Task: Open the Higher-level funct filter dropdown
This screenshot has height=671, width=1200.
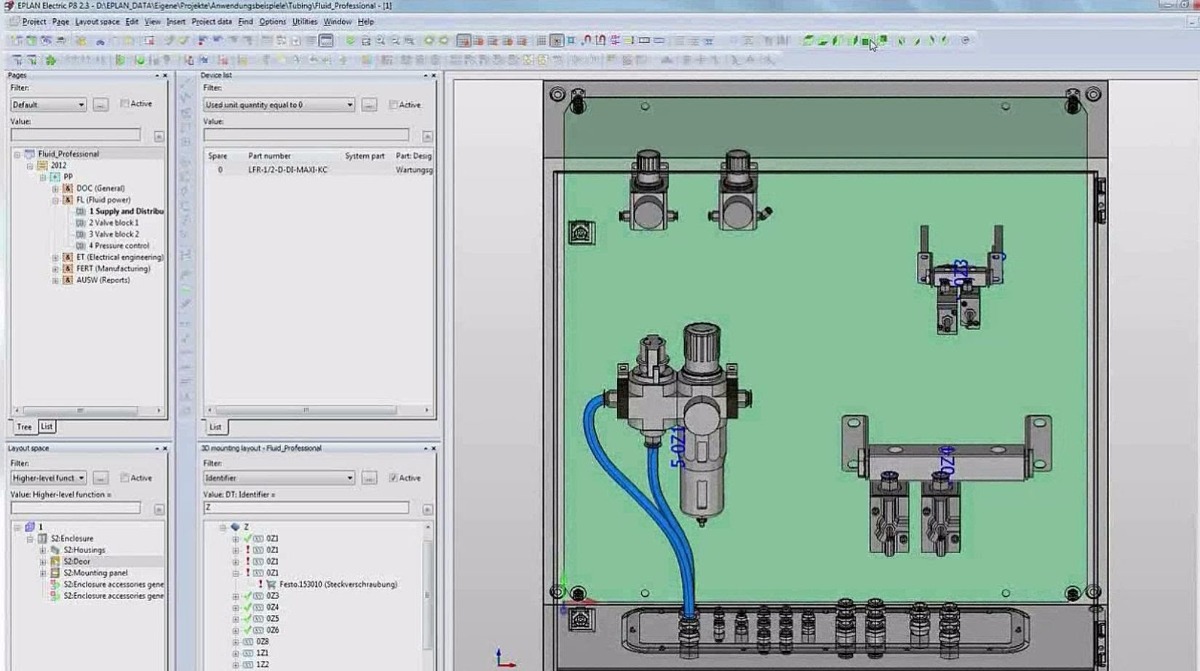Action: (81, 479)
